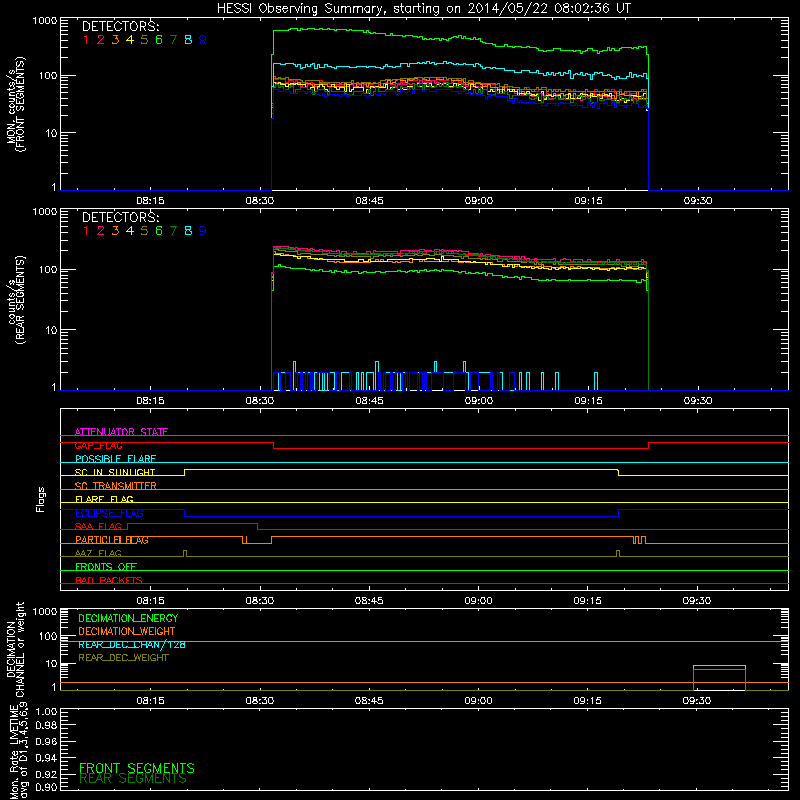Image resolution: width=800 pixels, height=800 pixels.
Task: Select the DETECTORS: label in rear segments plot
Action: tap(120, 217)
